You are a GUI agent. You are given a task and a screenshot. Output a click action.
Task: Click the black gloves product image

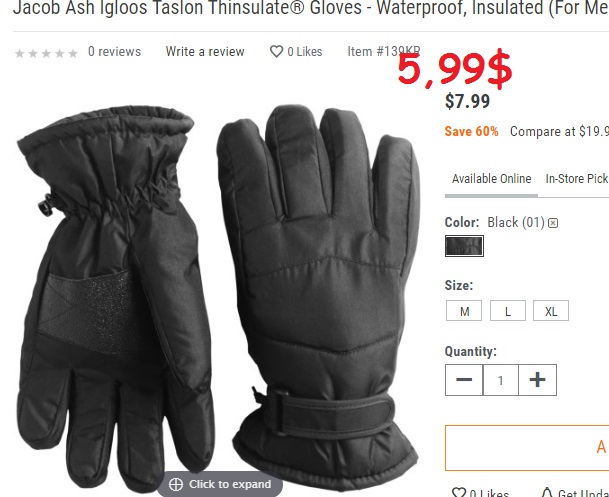point(218,297)
